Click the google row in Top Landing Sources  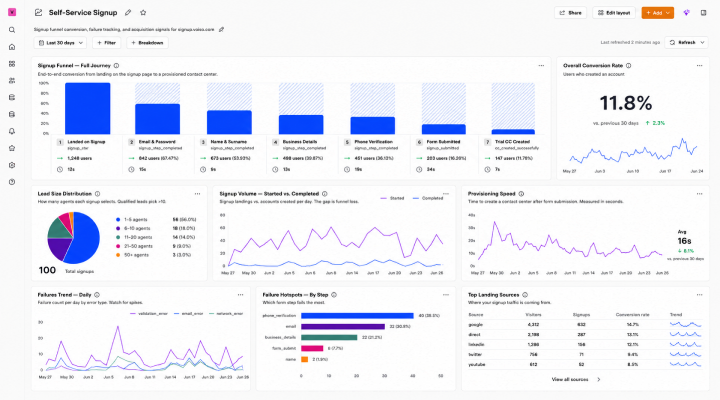pos(585,325)
